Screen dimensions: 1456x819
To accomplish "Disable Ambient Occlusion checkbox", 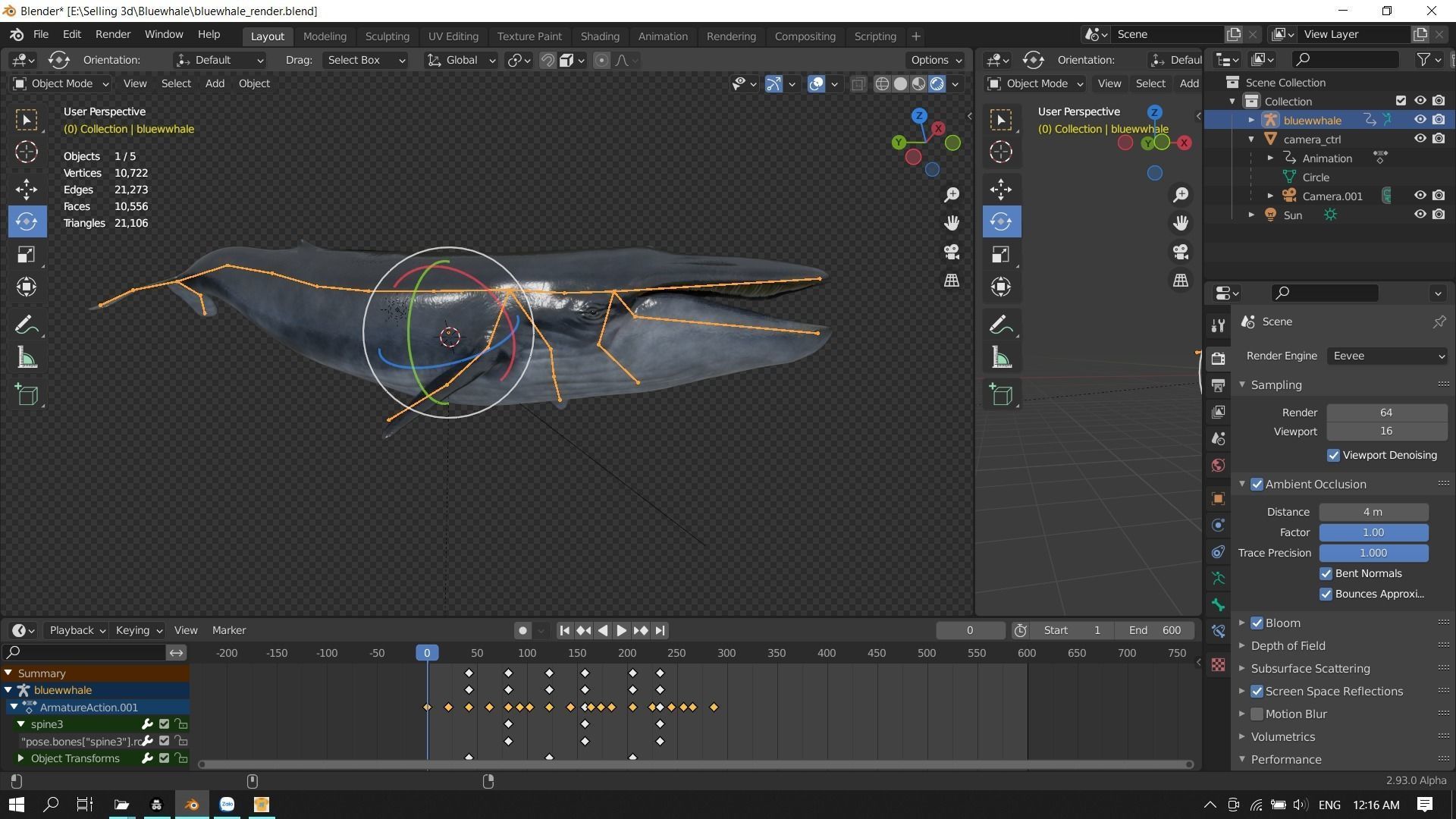I will coord(1257,485).
